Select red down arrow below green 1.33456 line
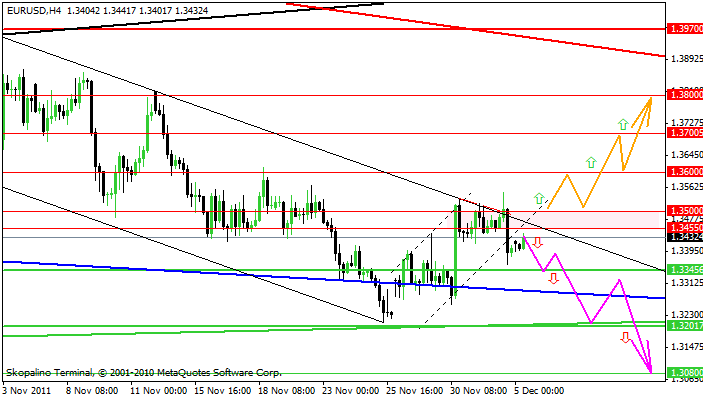The image size is (703, 398). (554, 278)
